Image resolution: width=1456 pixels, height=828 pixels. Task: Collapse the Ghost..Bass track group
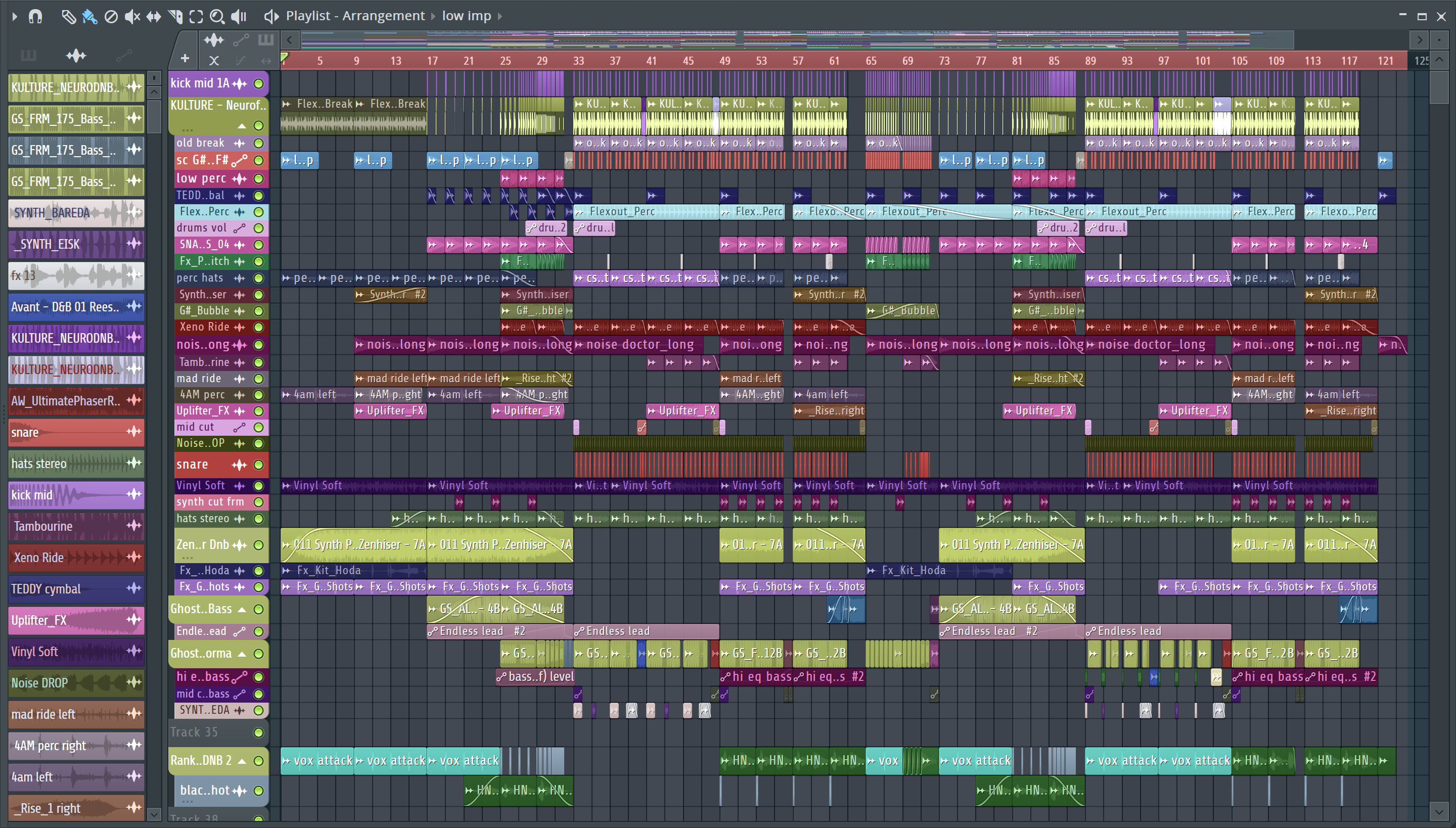(242, 609)
